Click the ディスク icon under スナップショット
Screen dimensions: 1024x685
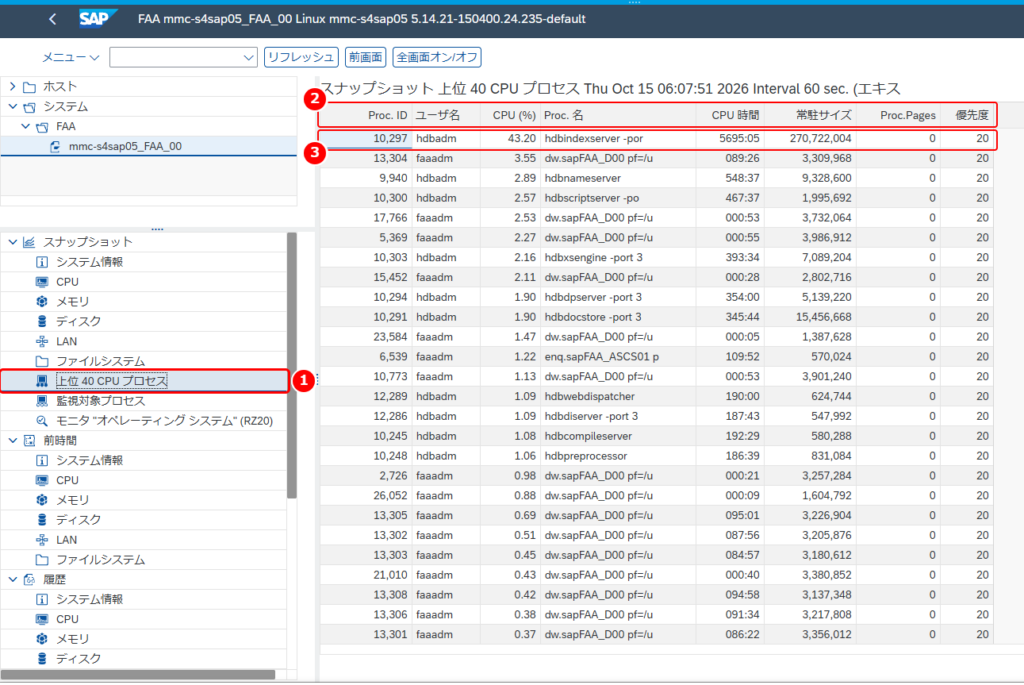pyautogui.click(x=42, y=321)
